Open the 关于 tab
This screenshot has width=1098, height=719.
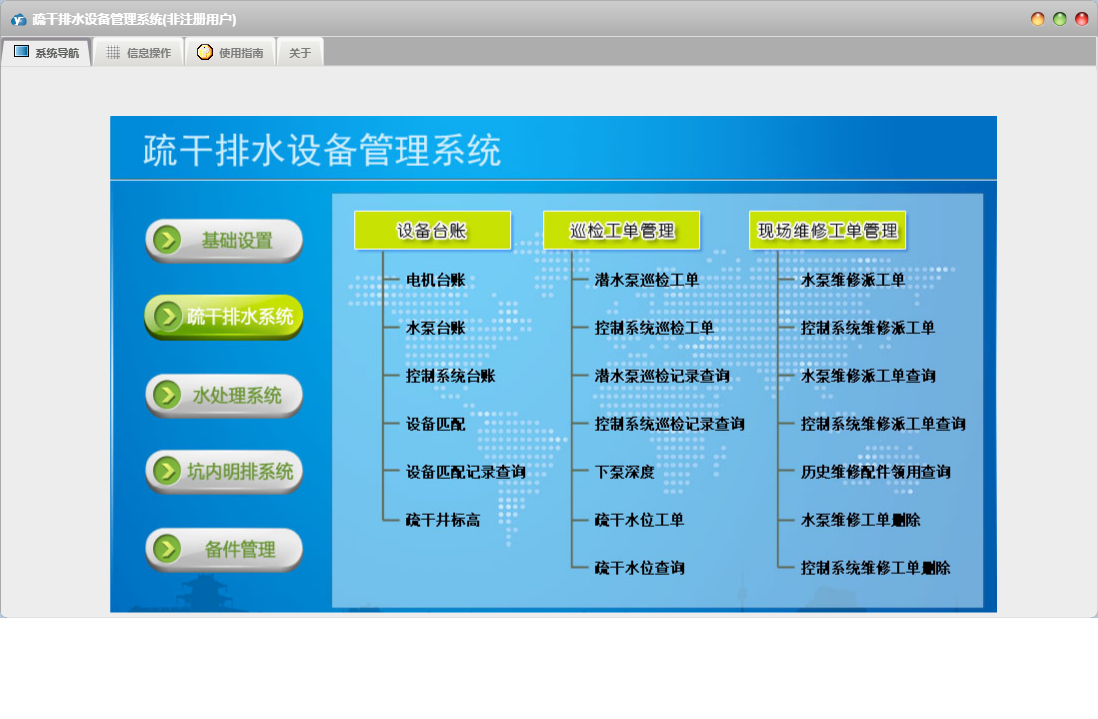300,53
